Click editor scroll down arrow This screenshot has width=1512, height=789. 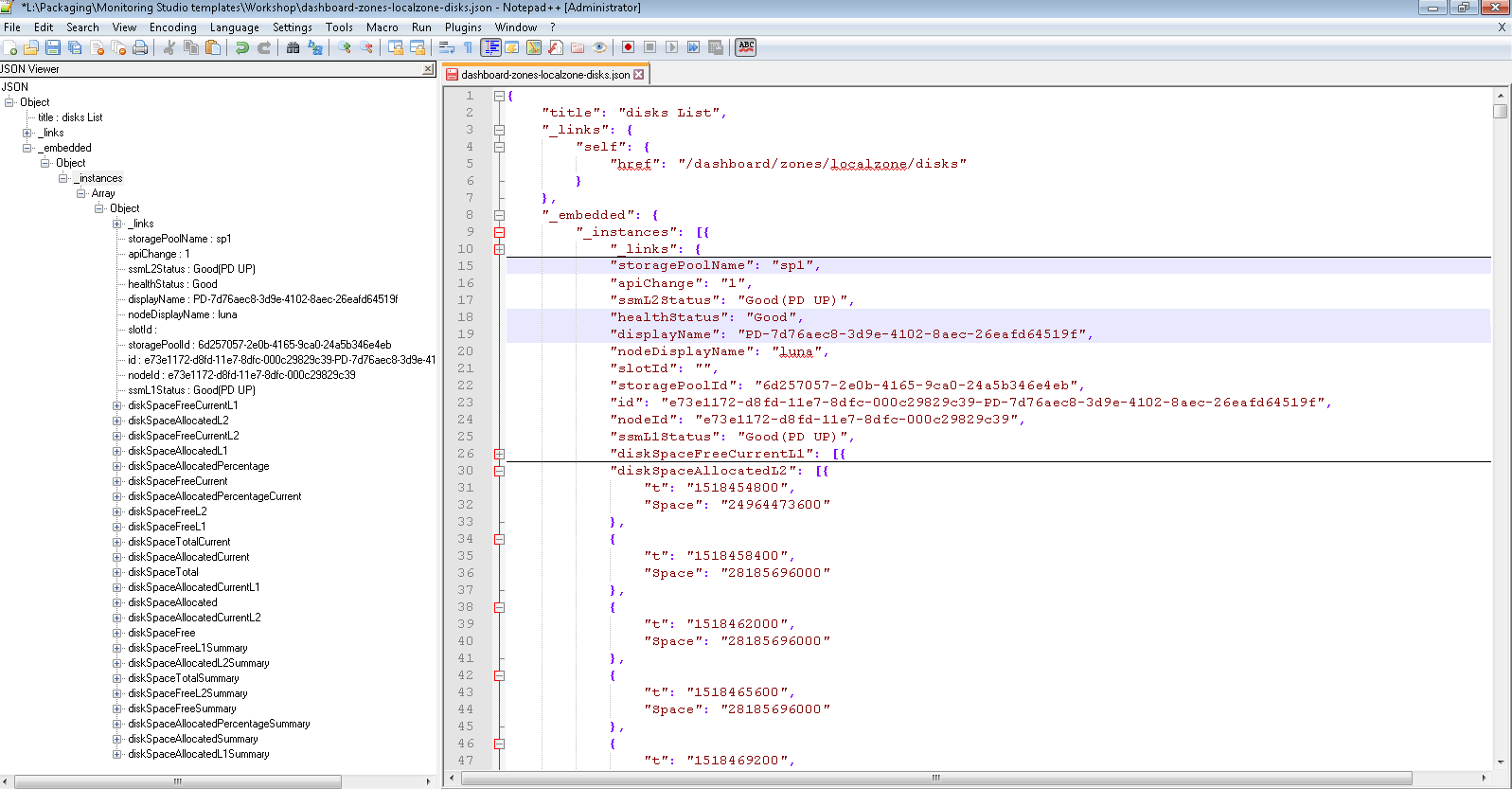point(1501,762)
